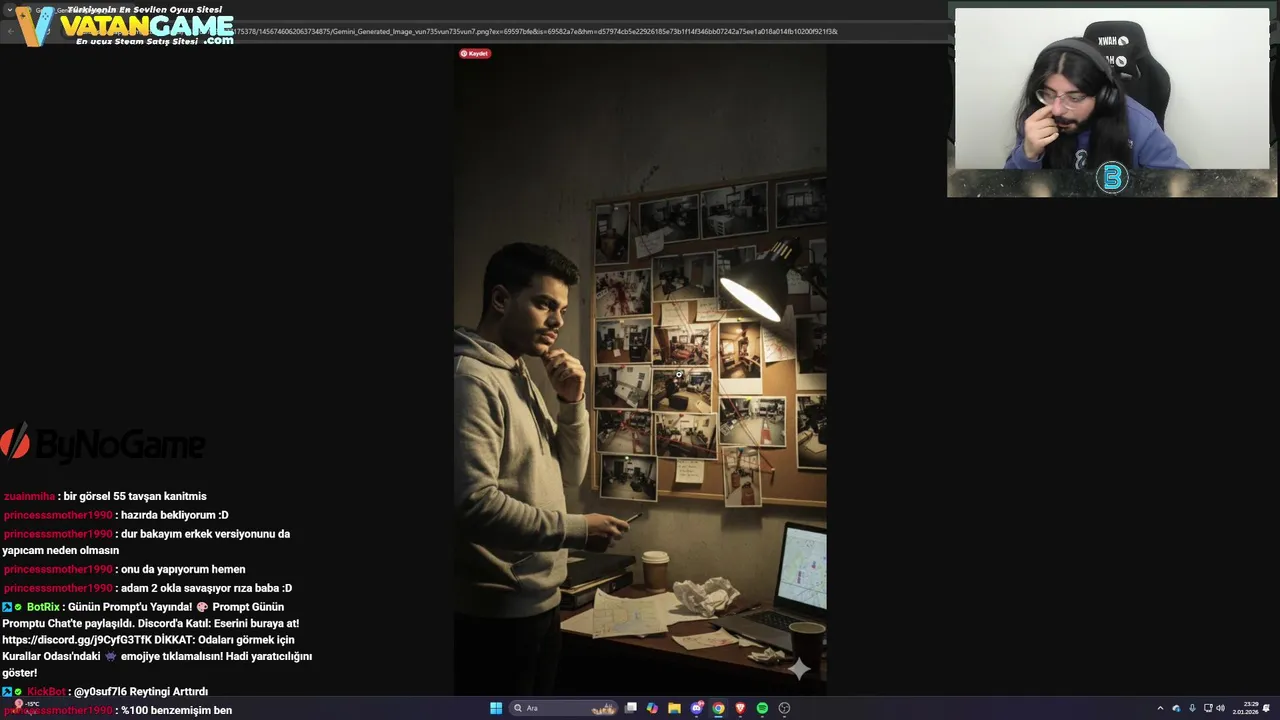The height and width of the screenshot is (720, 1280).
Task: Open Spotify from the taskbar
Action: pos(762,708)
